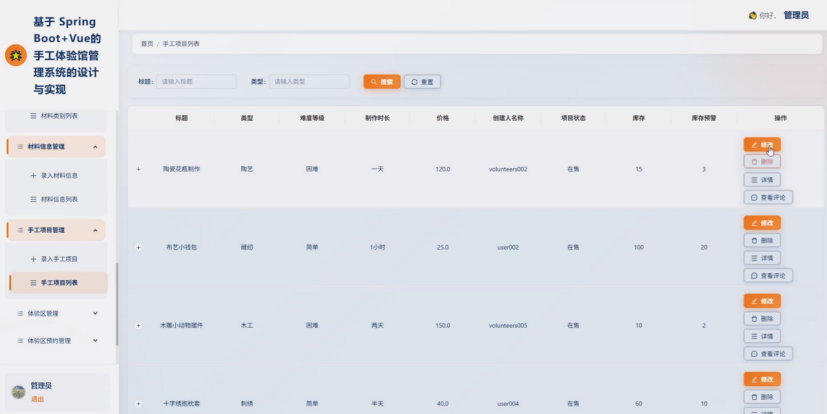
Task: Click the volunteers005 creator cell
Action: (508, 325)
